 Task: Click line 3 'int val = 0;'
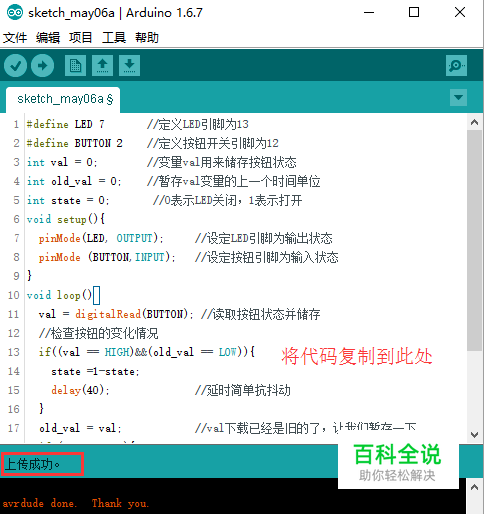click(x=62, y=162)
